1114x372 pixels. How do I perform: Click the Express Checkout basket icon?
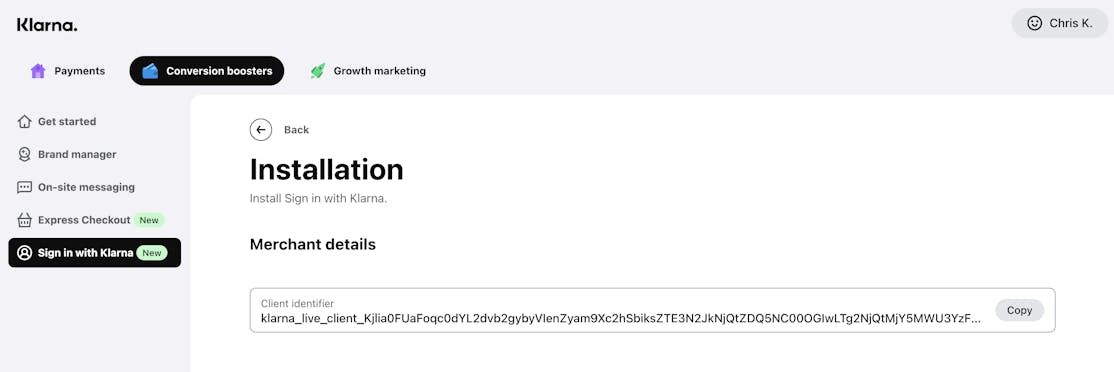click(24, 220)
